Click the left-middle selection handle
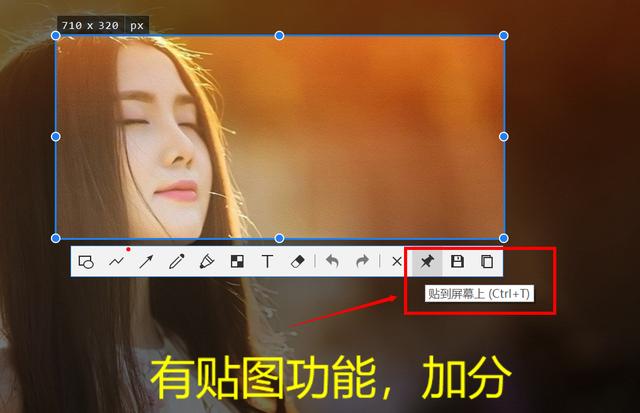The width and height of the screenshot is (640, 413). pyautogui.click(x=56, y=137)
